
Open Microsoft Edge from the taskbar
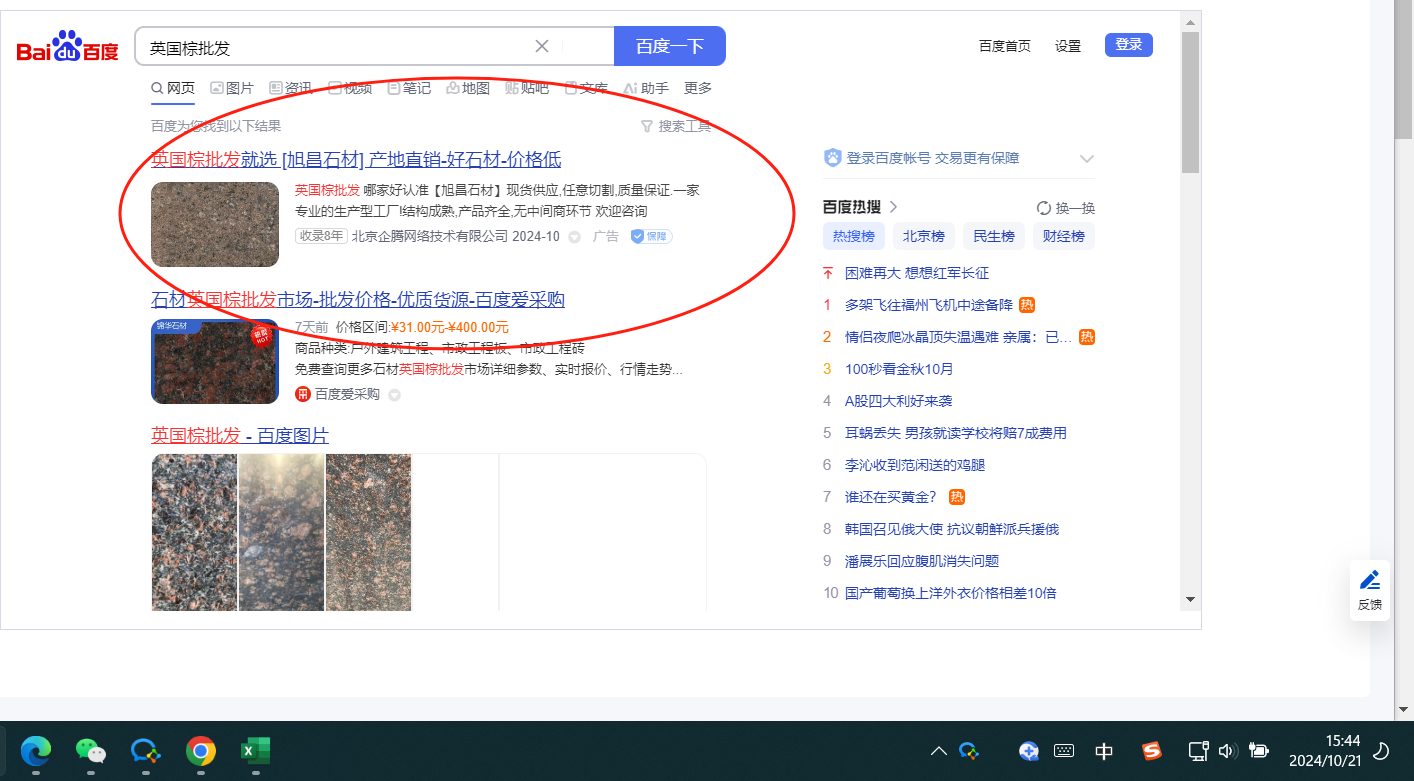coord(36,750)
